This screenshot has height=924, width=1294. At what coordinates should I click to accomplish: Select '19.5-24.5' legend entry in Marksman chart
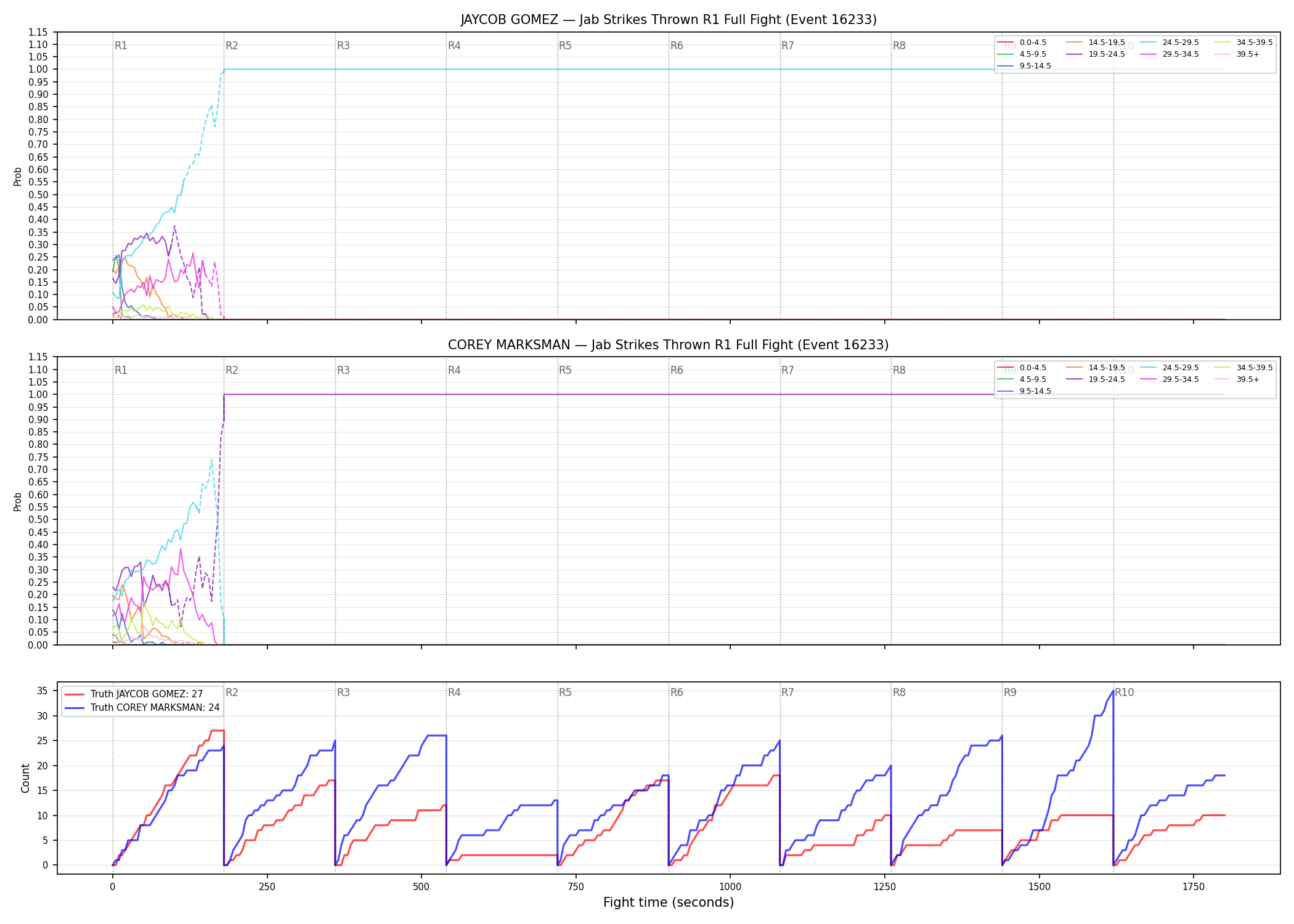tap(1096, 379)
